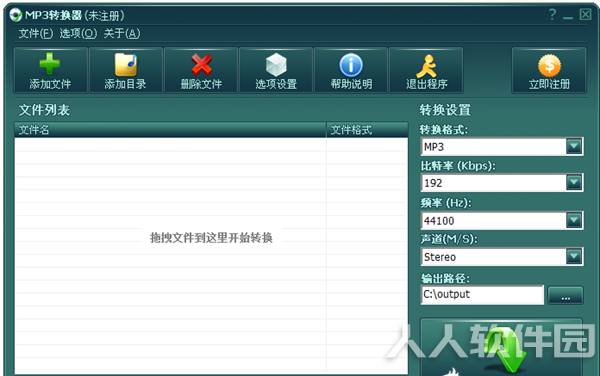Open the 关于(A) menu
This screenshot has width=600, height=376.
click(122, 34)
